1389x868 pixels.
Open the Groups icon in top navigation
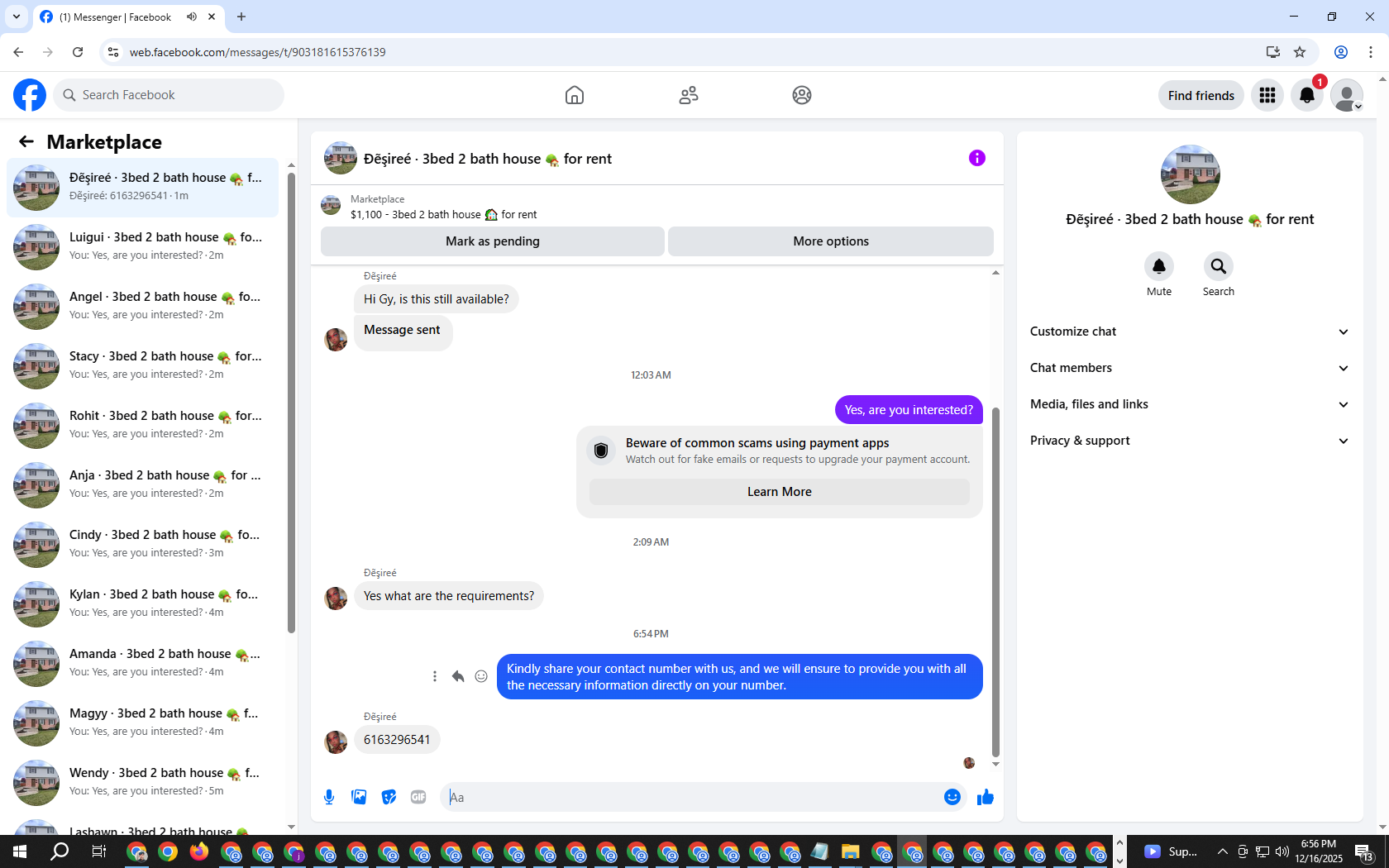(802, 95)
